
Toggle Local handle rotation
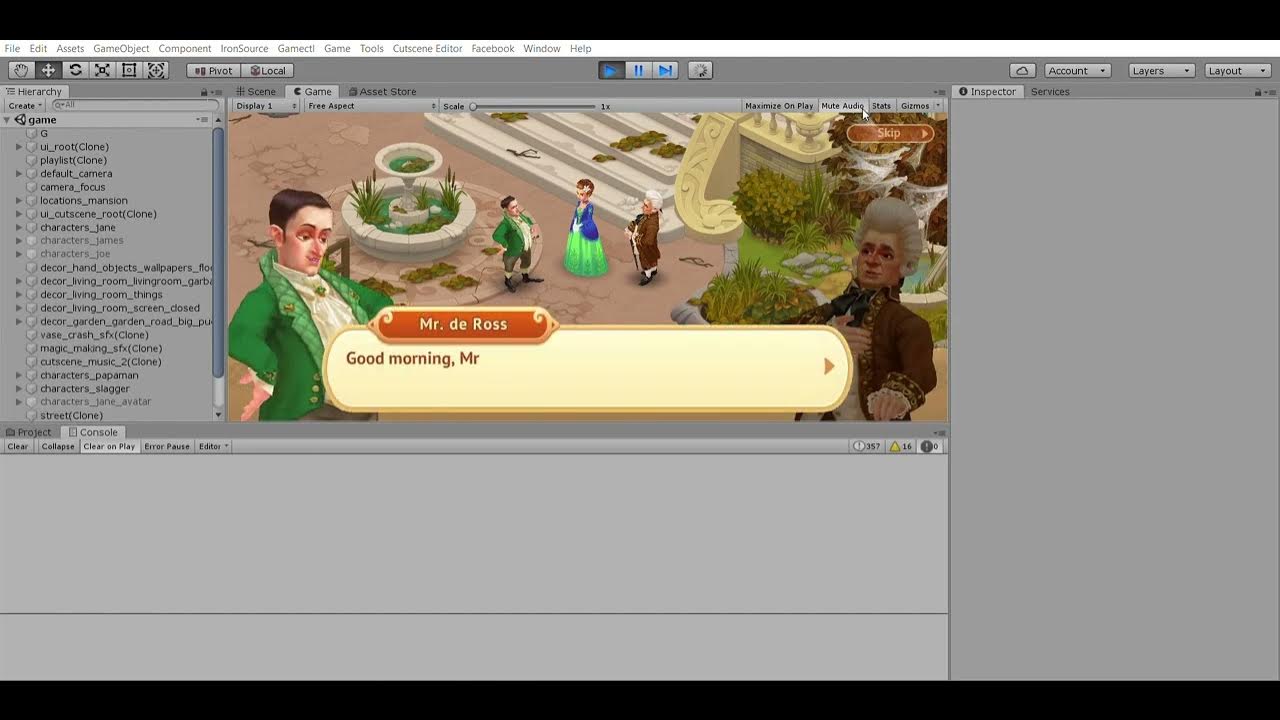coord(267,70)
